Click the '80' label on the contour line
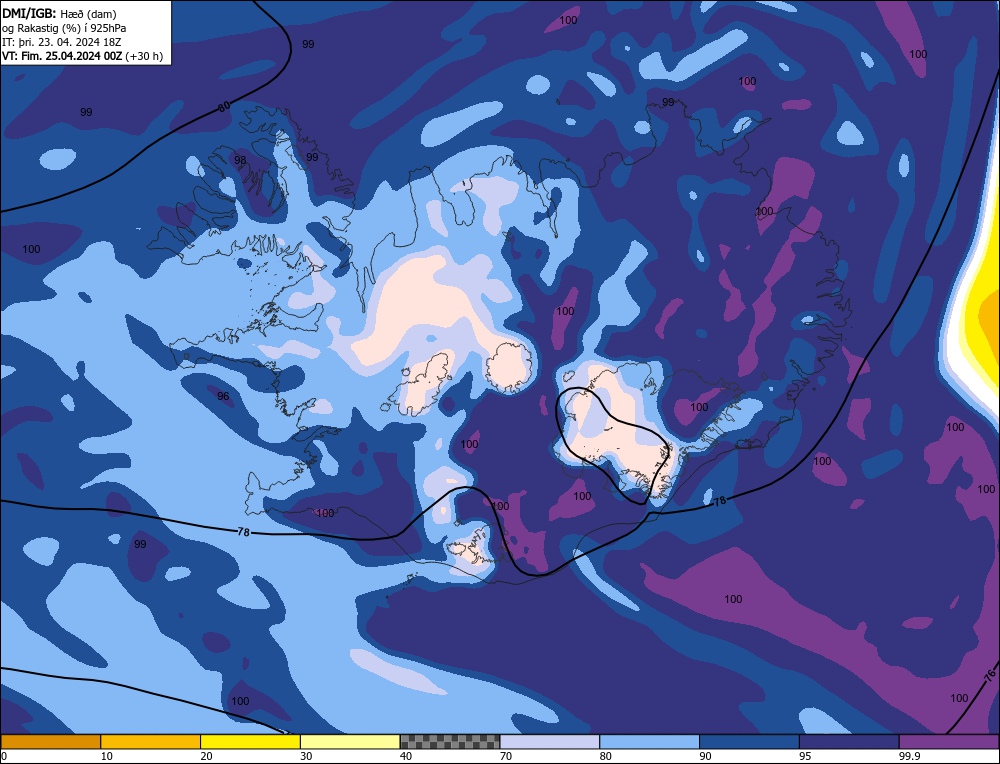The image size is (1000, 764). click(224, 107)
